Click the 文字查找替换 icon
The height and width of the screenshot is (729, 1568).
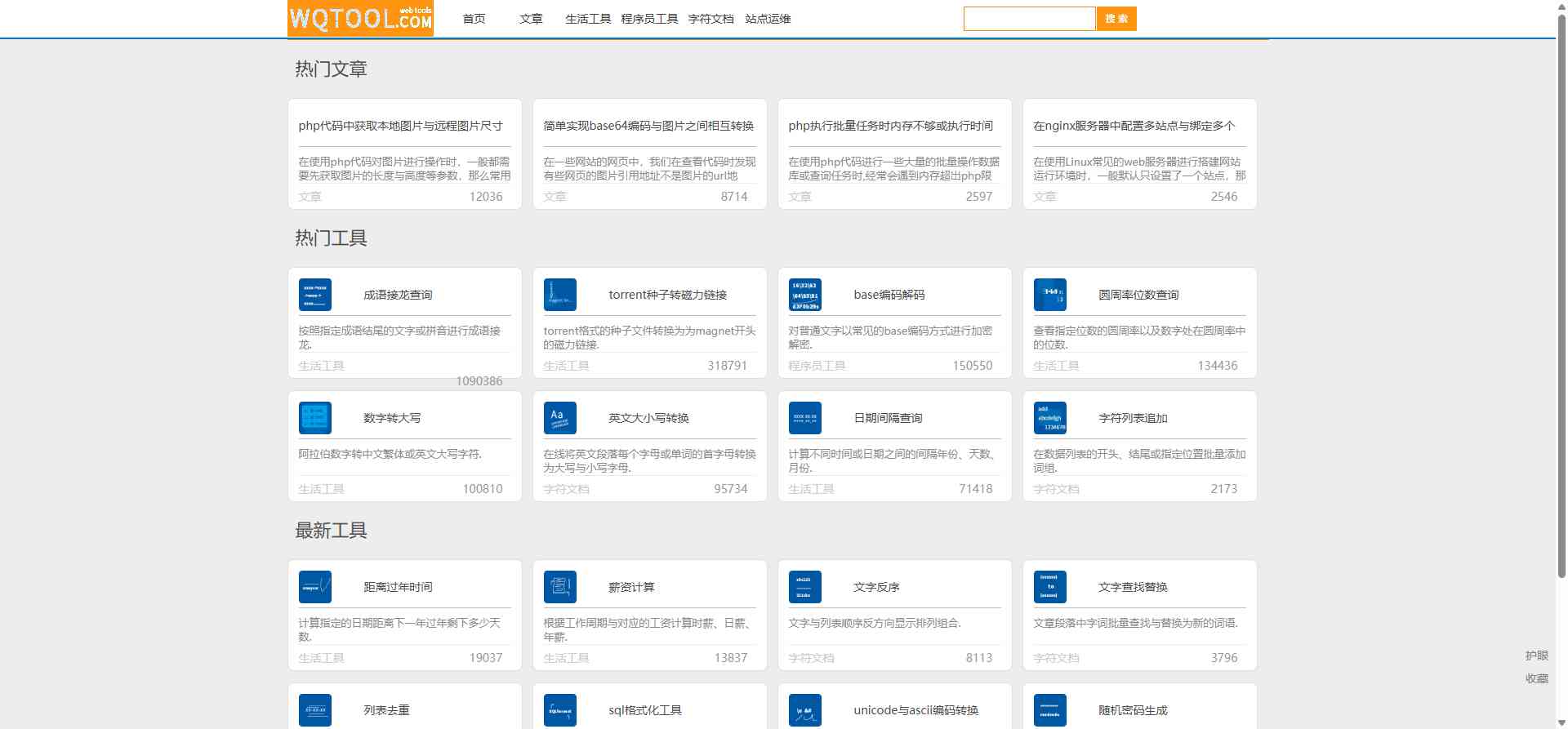[x=1049, y=587]
